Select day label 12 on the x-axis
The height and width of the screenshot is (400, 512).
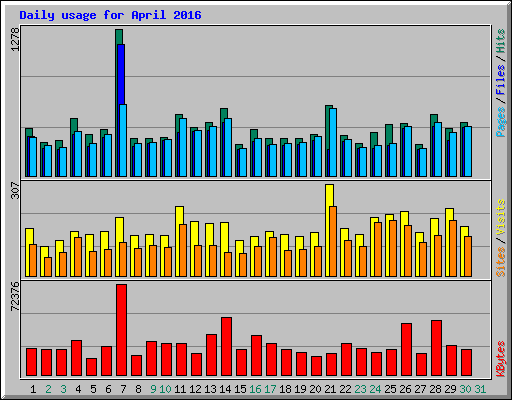195,389
